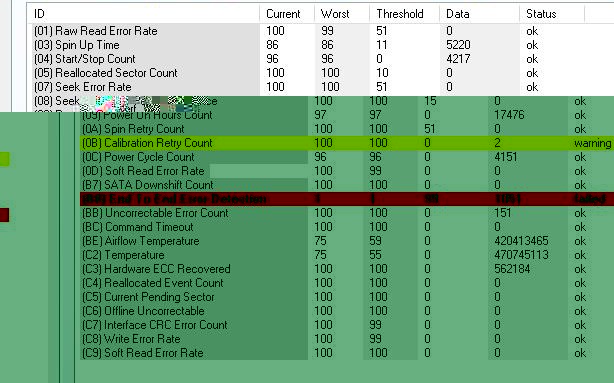
Task: Select the Raw Read Error Rate row
Action: [x=321, y=31]
